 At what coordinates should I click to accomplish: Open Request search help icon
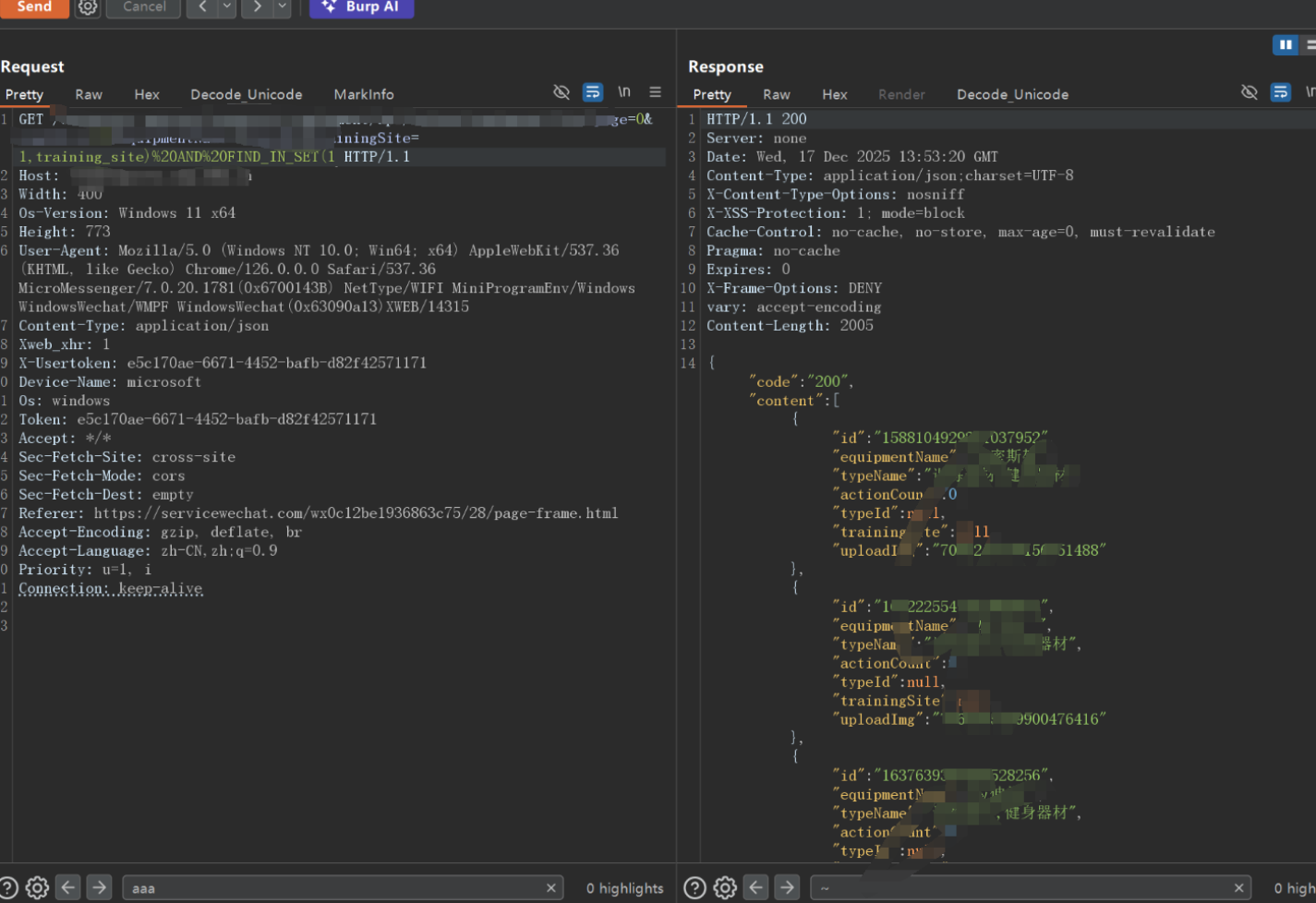tap(8, 888)
